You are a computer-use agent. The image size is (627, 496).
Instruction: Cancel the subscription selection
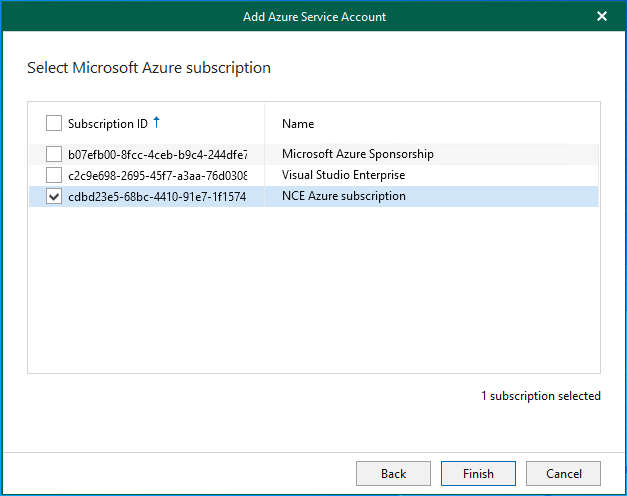click(x=563, y=473)
